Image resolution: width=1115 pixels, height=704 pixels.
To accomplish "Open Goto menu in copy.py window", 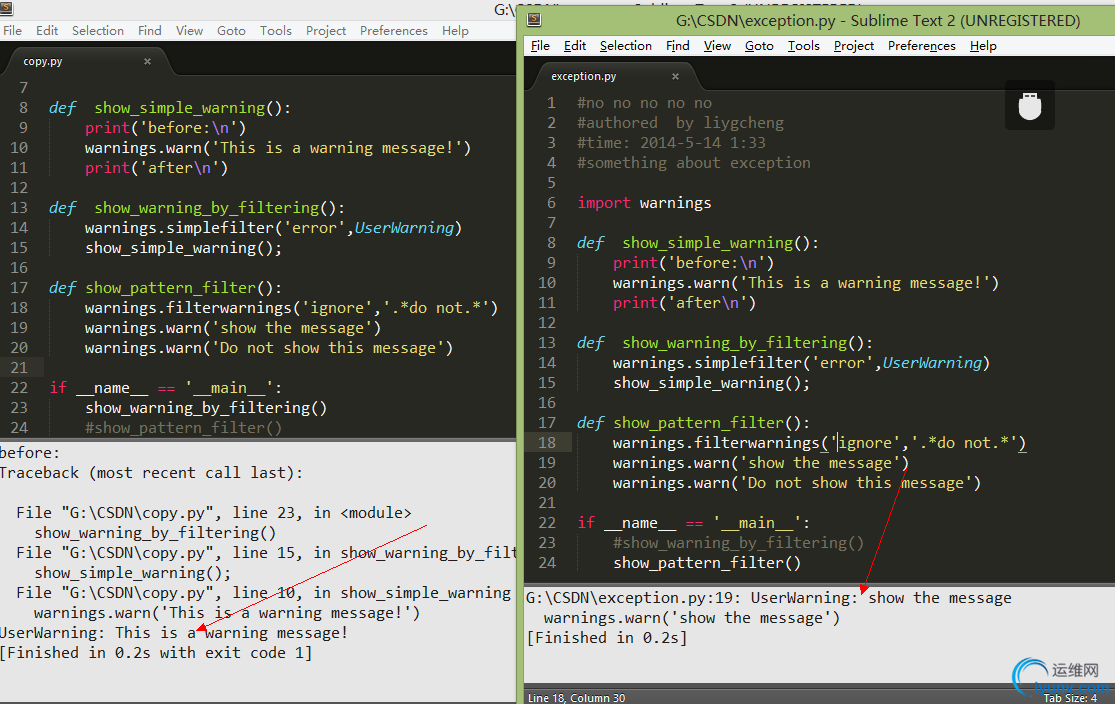I will pyautogui.click(x=231, y=31).
